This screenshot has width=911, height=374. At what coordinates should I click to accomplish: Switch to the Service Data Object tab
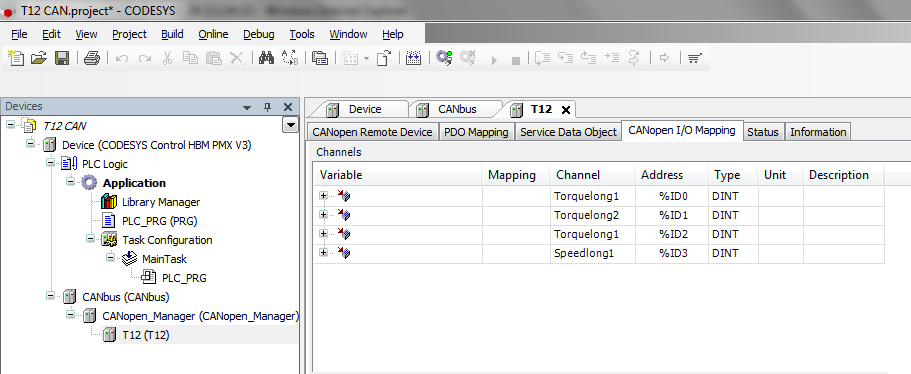click(568, 132)
